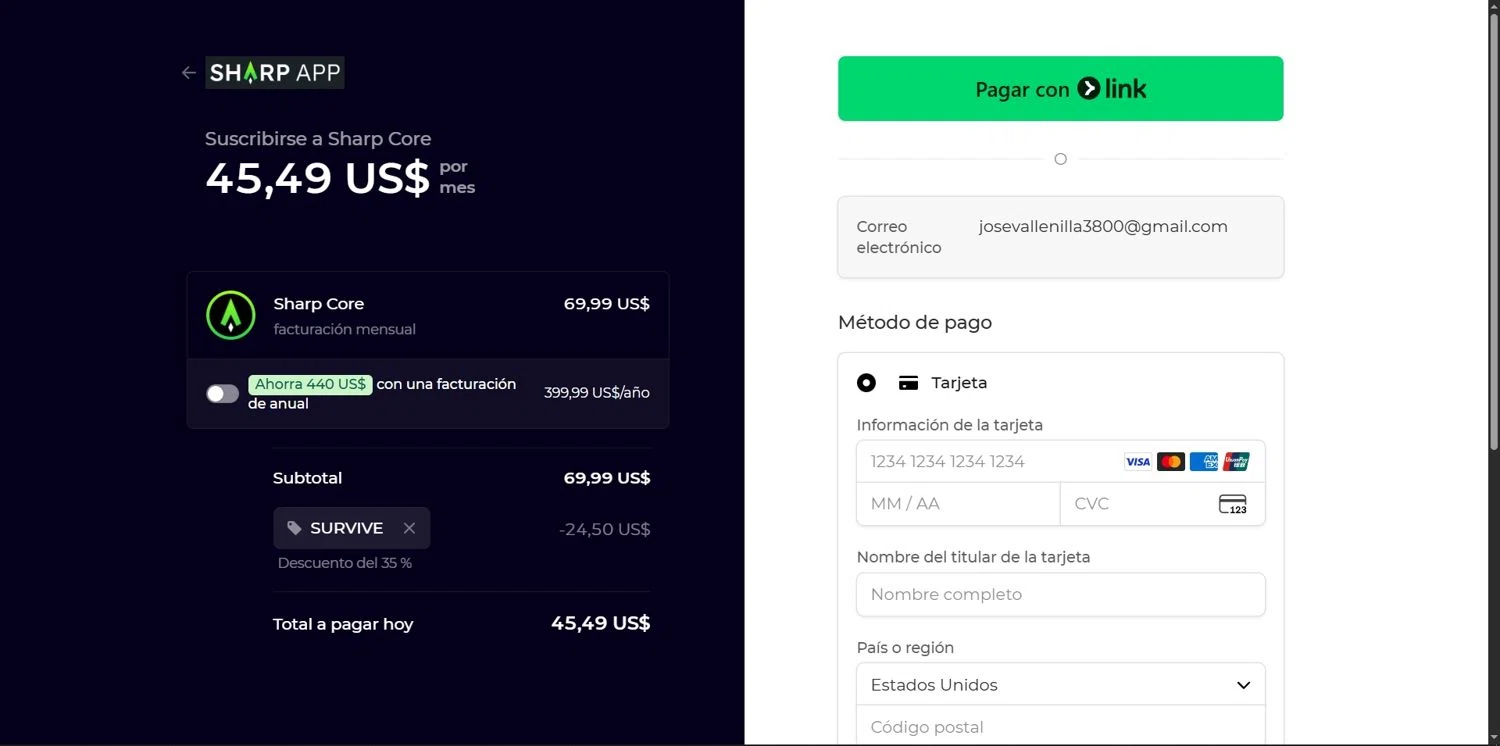Click the tag icon on SURVIVE coupon
Image resolution: width=1500 pixels, height=746 pixels.
point(294,528)
